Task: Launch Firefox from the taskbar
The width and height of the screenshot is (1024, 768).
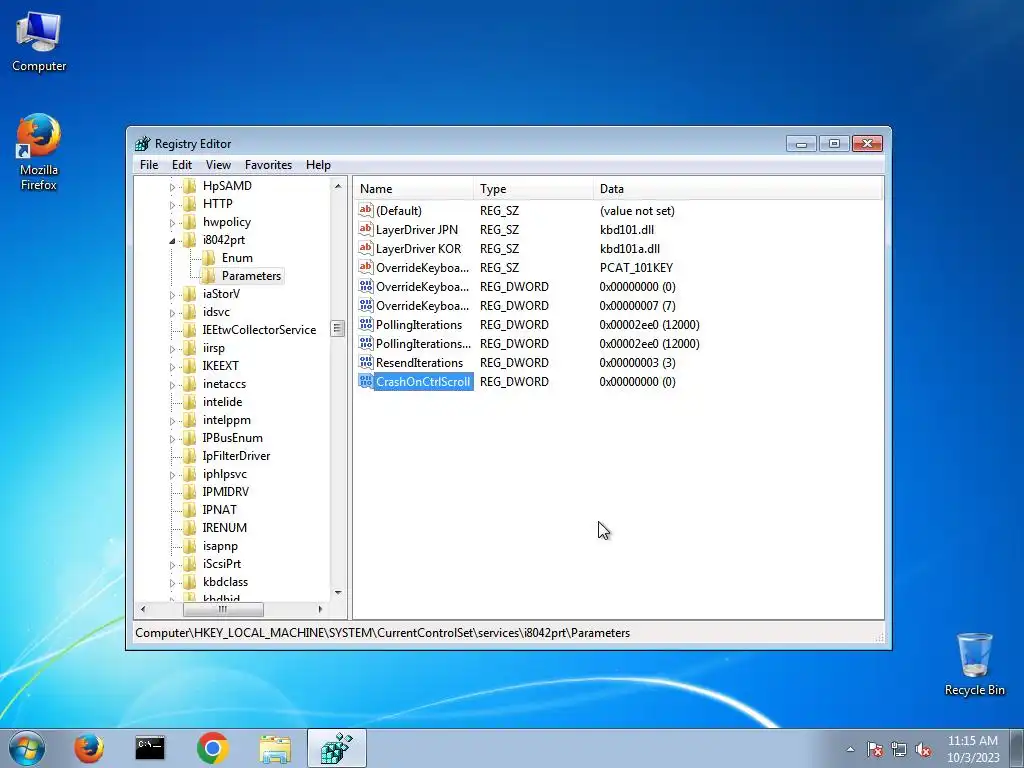Action: (89, 748)
